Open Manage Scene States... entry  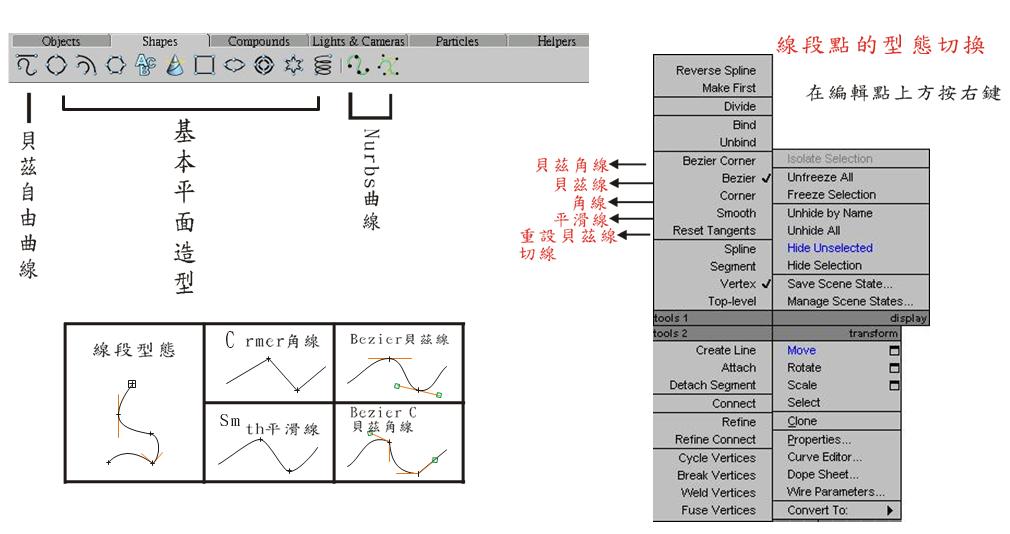click(x=851, y=301)
